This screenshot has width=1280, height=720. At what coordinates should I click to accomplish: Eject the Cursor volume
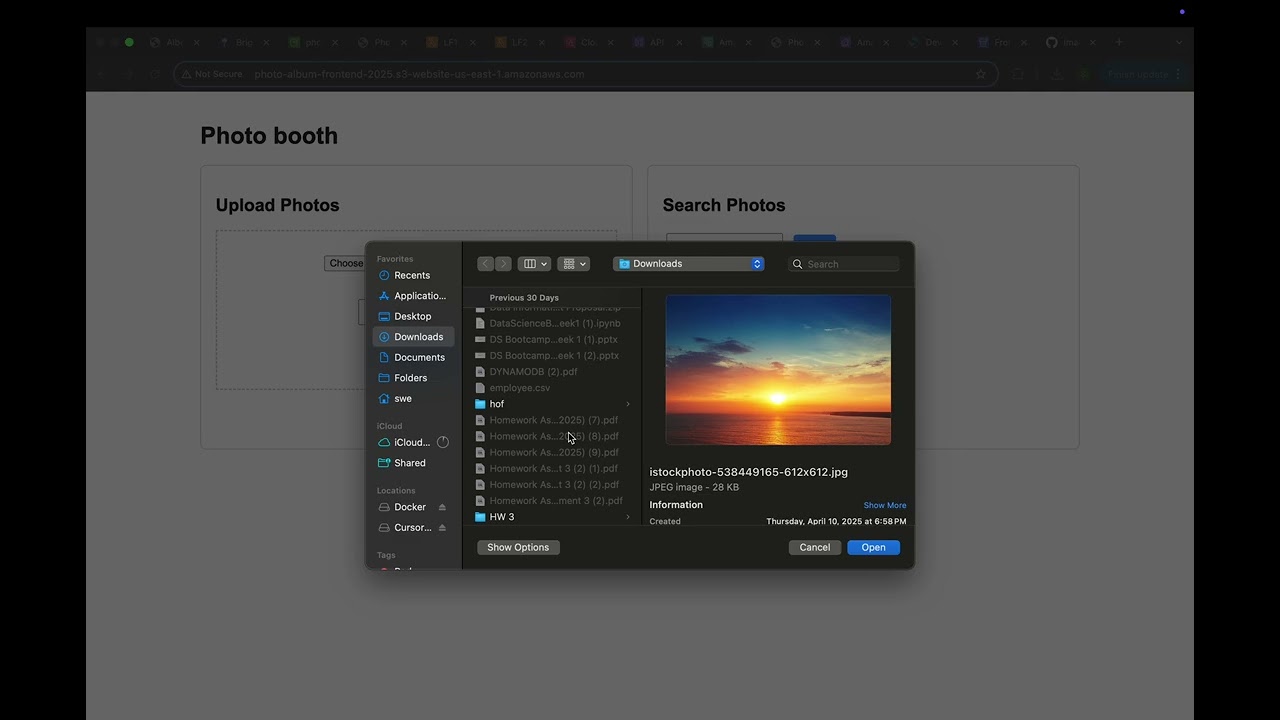pos(442,527)
